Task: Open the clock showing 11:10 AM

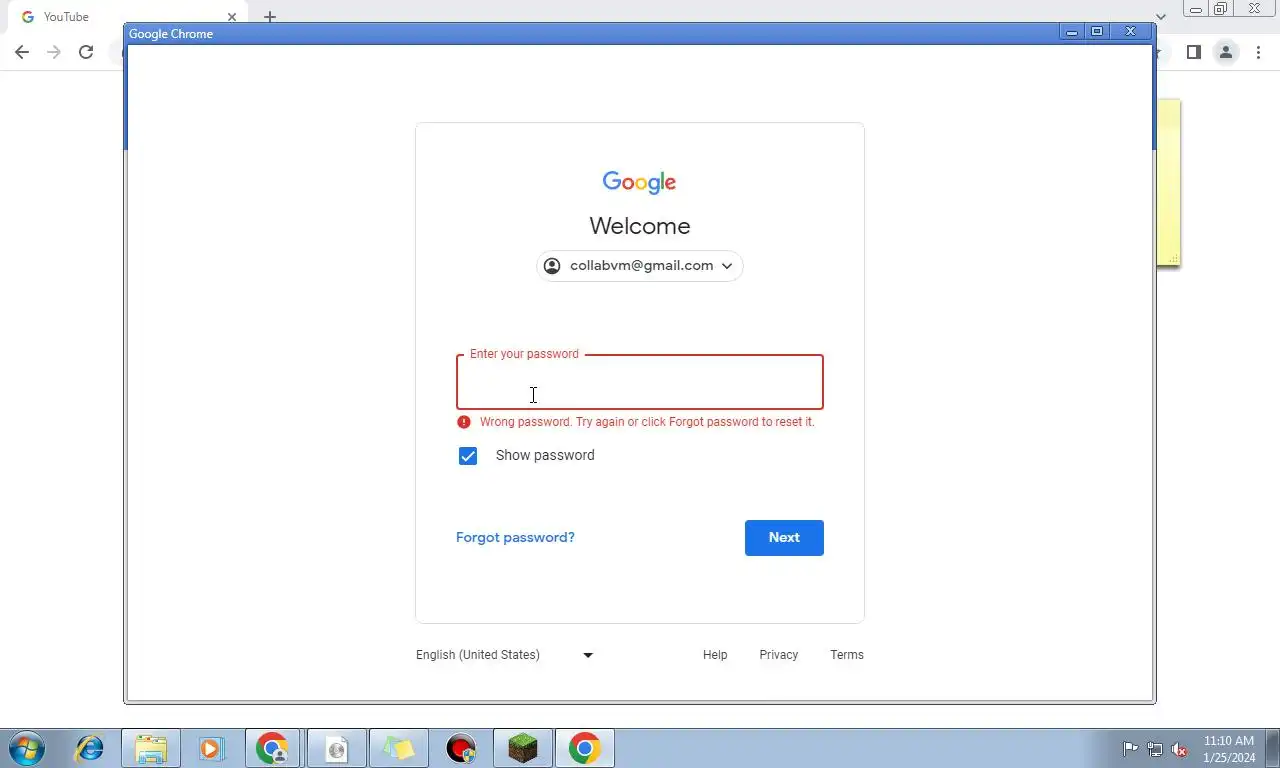Action: pyautogui.click(x=1229, y=749)
